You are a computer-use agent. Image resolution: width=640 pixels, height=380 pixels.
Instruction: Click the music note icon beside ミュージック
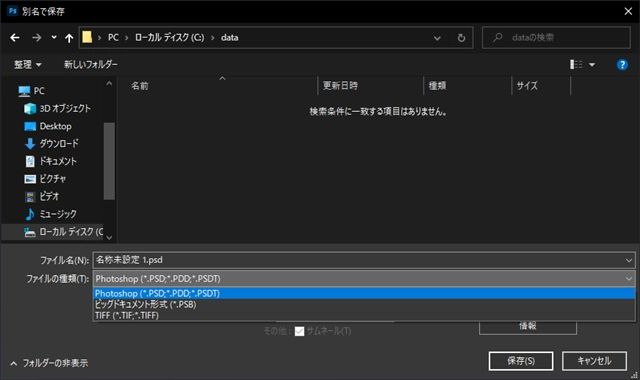pos(30,214)
